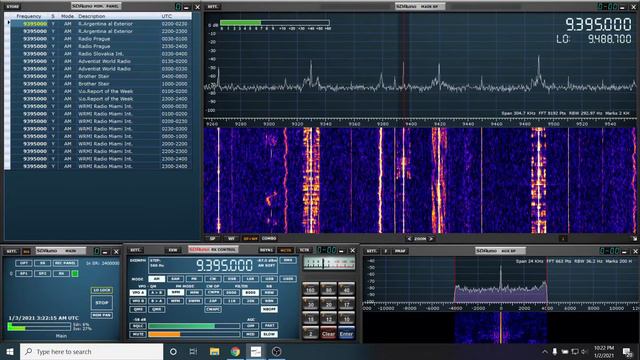
Task: Click the OPT button in Main window
Action: click(x=24, y=263)
